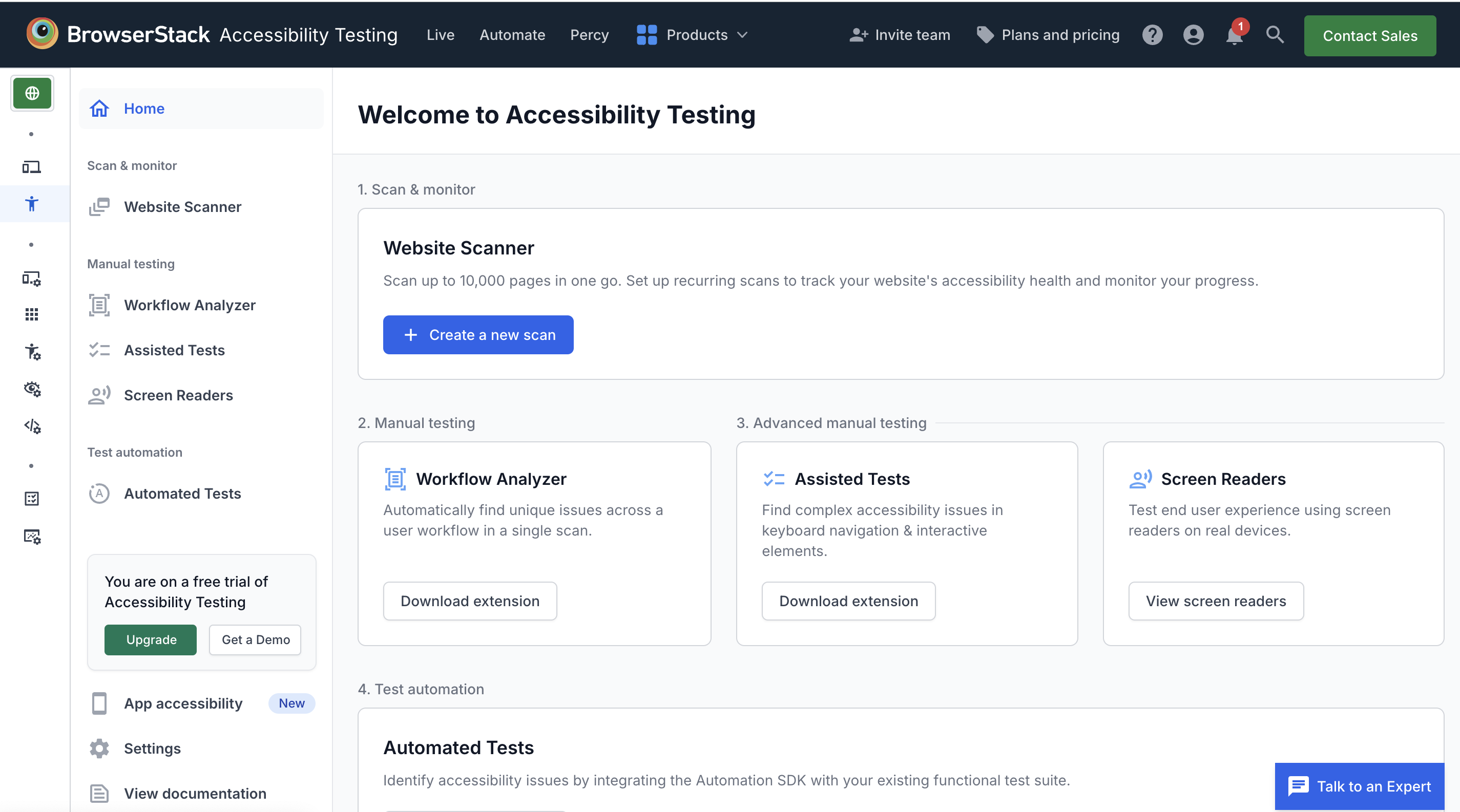Click Create a new scan button
Screen dimensions: 1460x812
click(478, 334)
